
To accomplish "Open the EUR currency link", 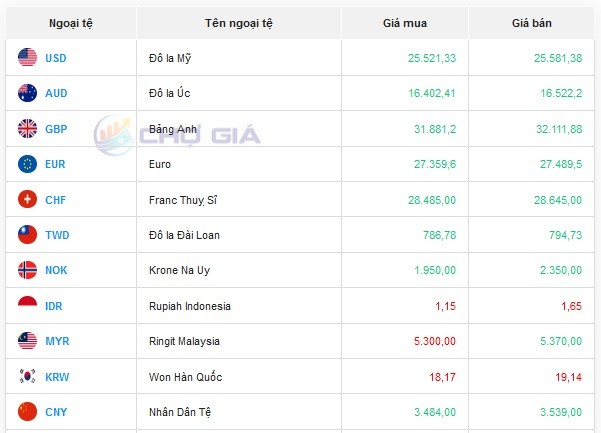I will [x=55, y=164].
